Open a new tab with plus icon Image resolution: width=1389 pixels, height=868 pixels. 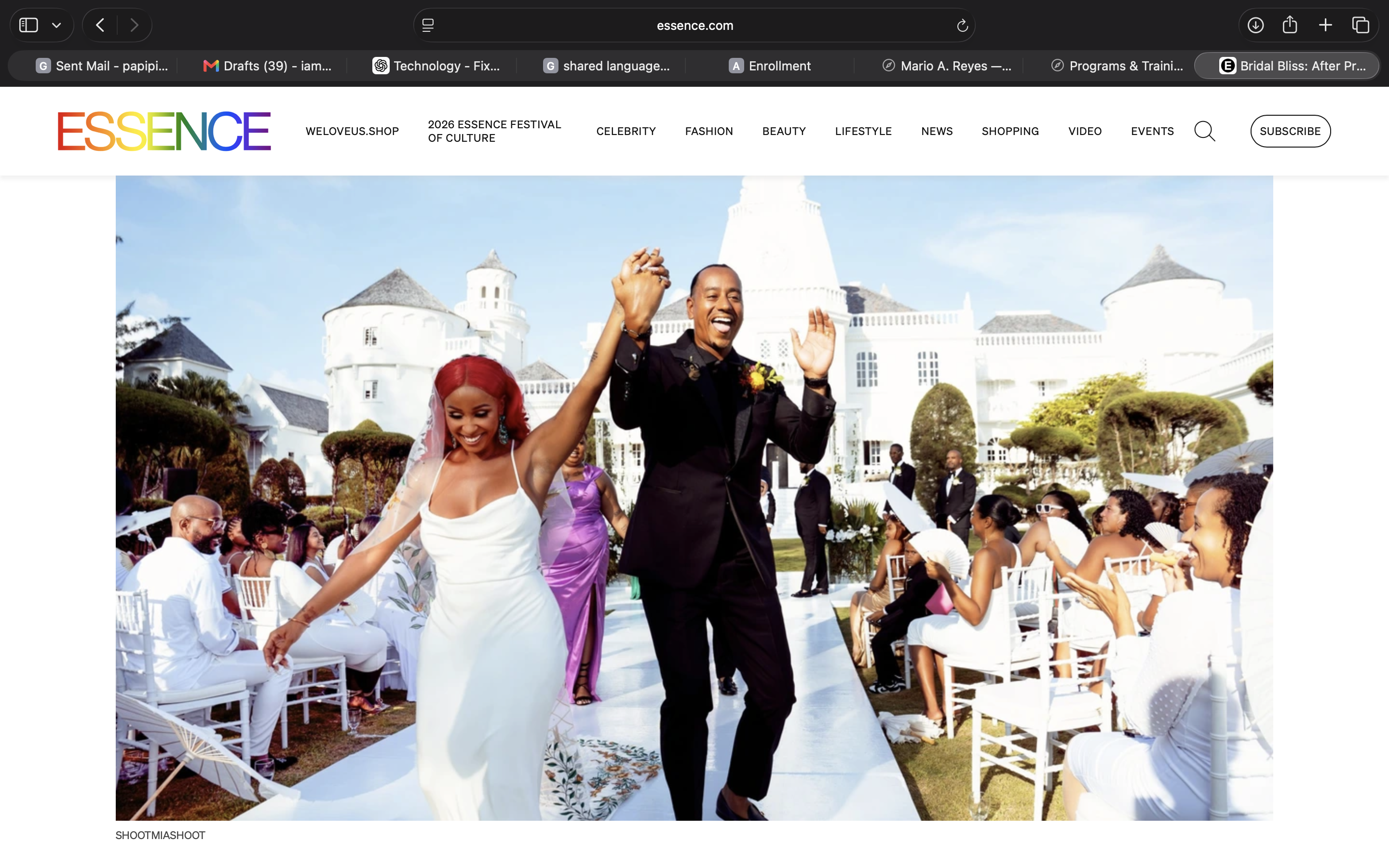point(1325,25)
